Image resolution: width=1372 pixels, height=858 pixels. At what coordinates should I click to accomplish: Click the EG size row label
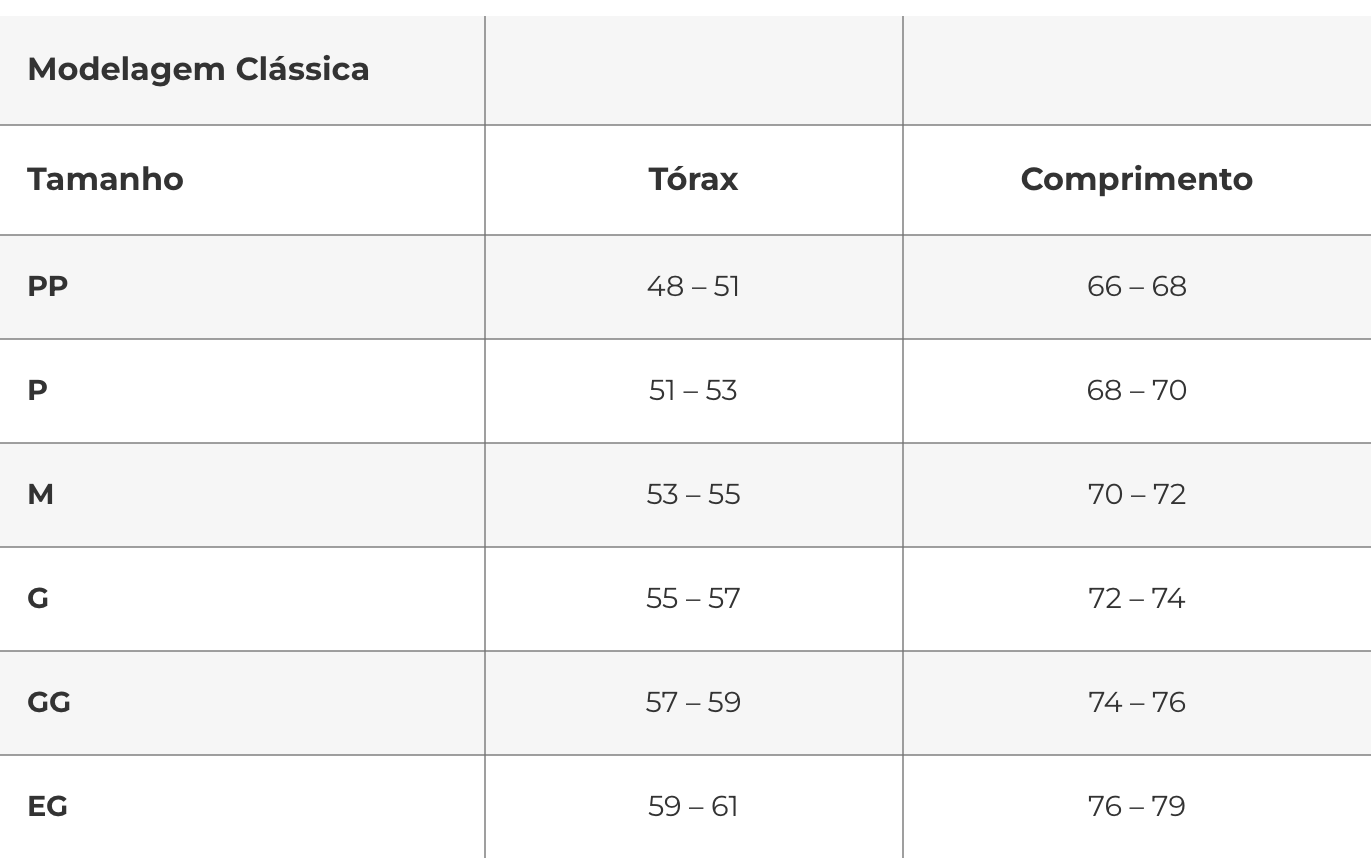pos(47,807)
